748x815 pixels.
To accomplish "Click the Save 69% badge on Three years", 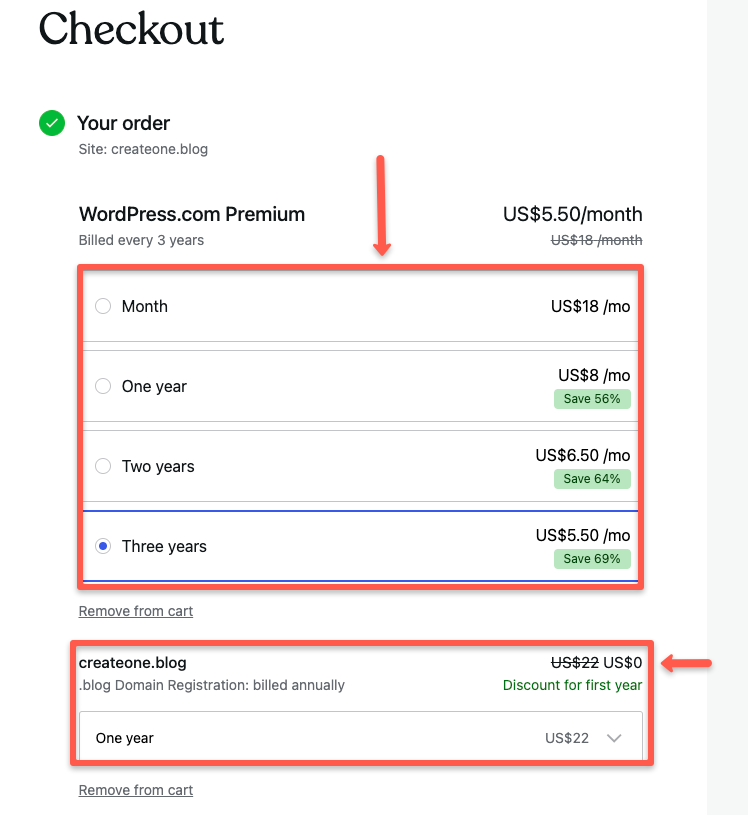I will coord(592,558).
